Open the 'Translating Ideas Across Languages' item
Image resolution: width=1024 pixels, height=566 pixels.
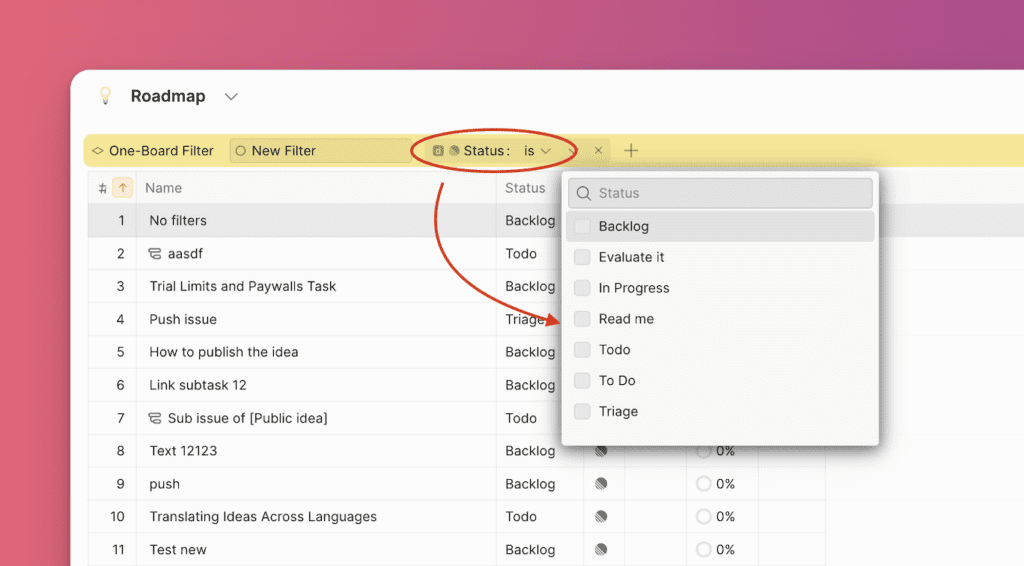point(263,517)
